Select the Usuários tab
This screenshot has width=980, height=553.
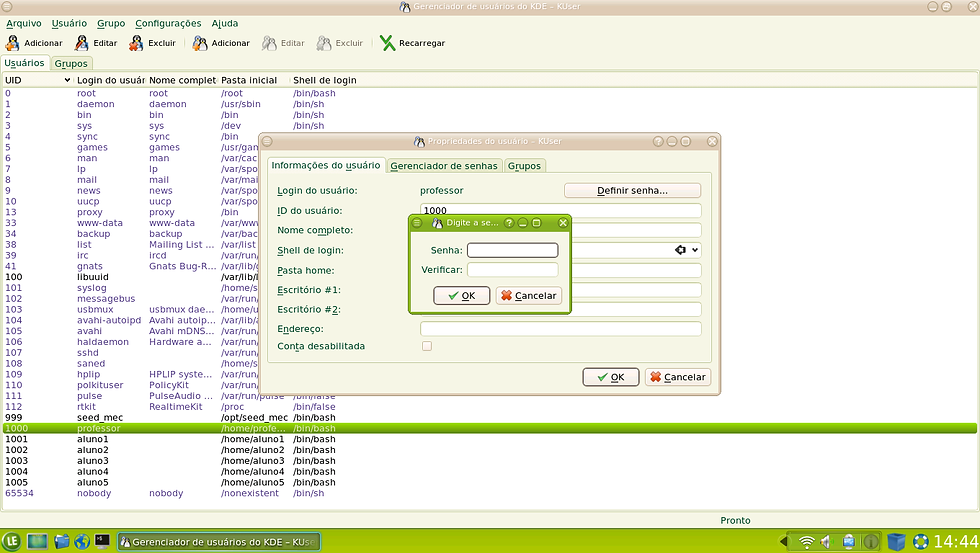click(24, 62)
